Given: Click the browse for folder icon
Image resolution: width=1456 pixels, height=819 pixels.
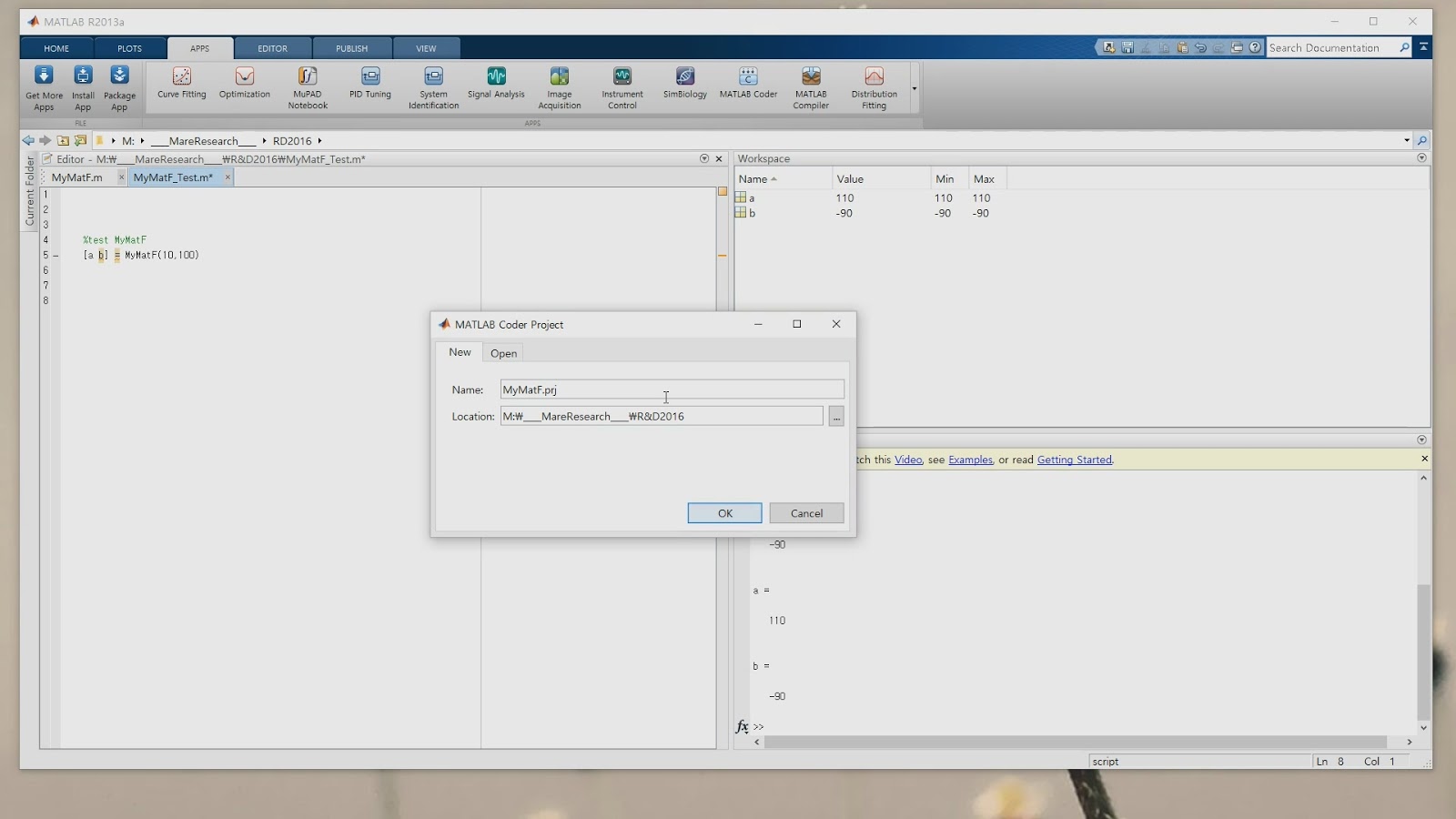Looking at the screenshot, I should [x=80, y=140].
